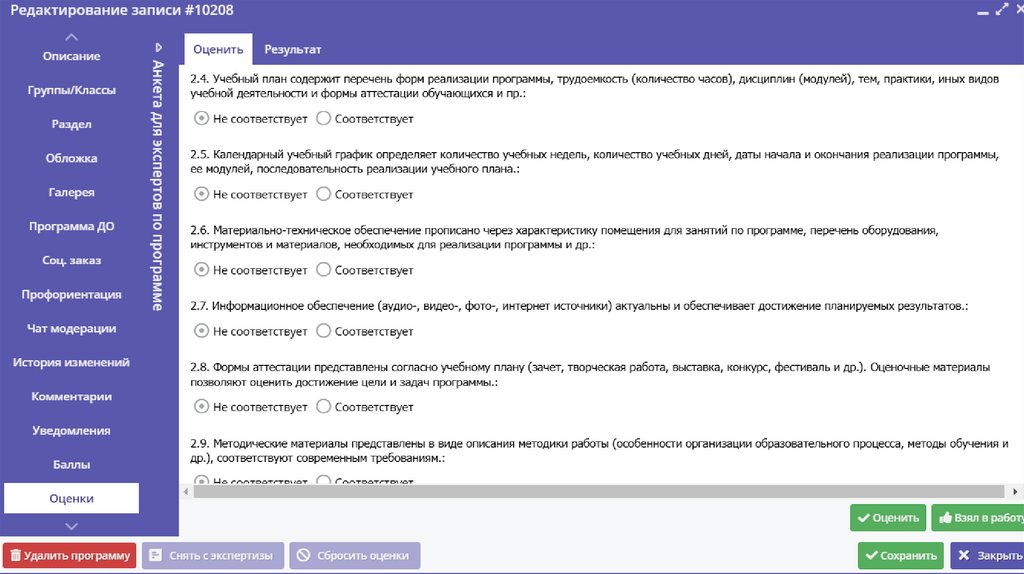The height and width of the screenshot is (574, 1024).
Task: Click the 'Сбросить оценки' button
Action: click(355, 556)
